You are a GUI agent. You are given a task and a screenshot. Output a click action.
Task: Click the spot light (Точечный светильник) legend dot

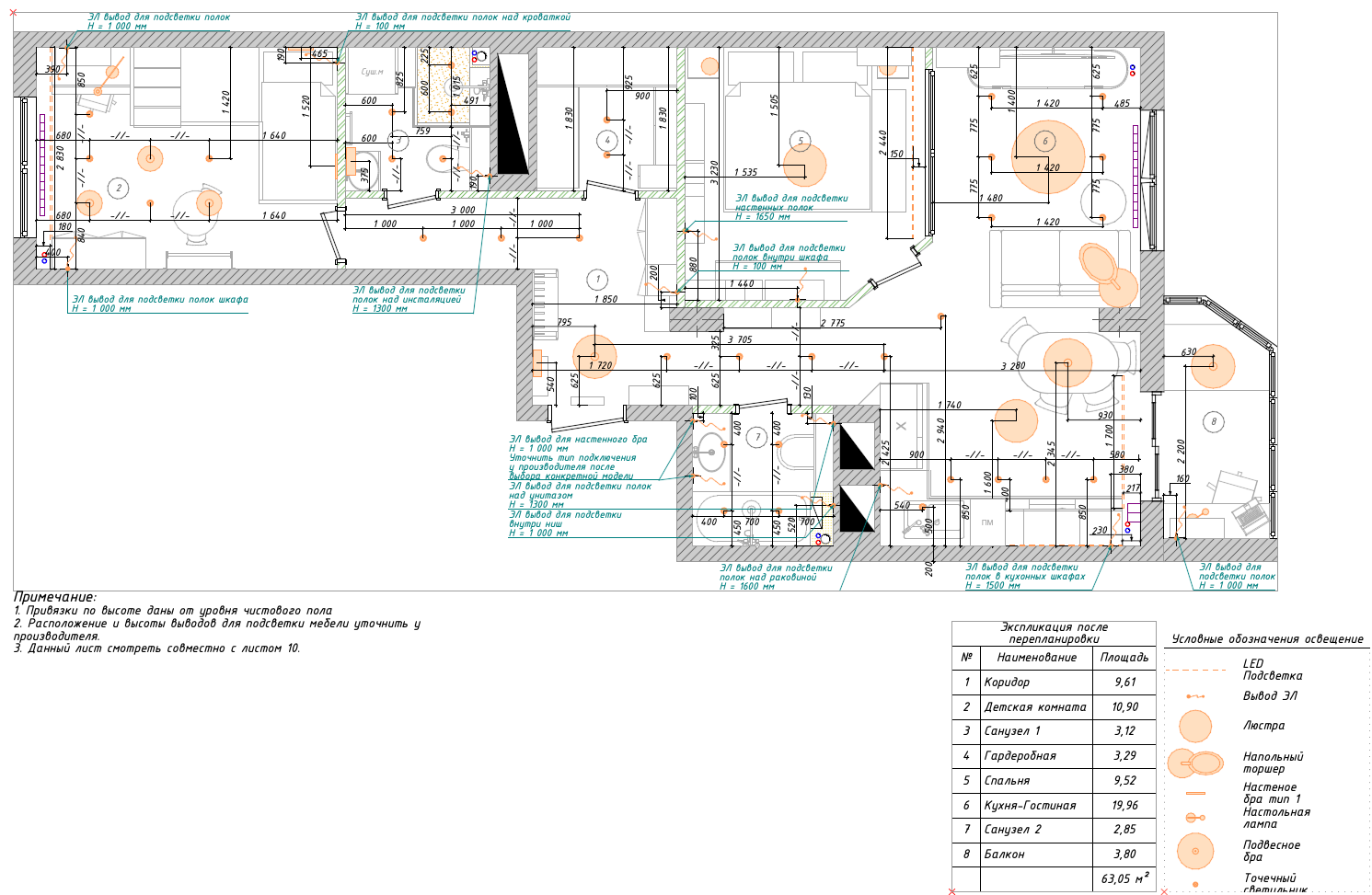pyautogui.click(x=1195, y=884)
